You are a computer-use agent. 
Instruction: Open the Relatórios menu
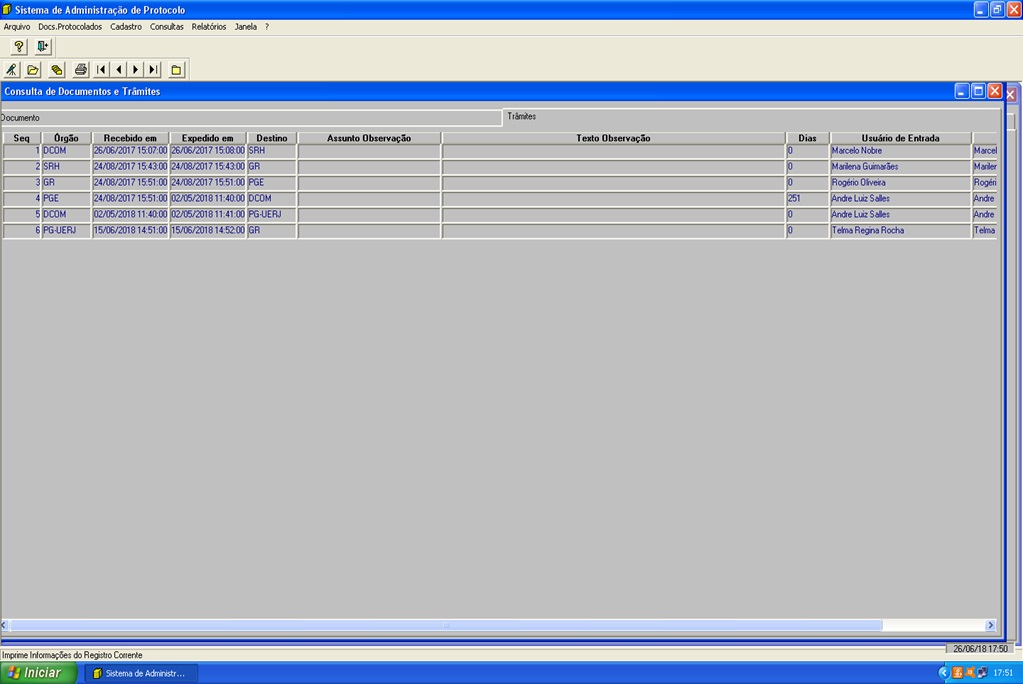pyautogui.click(x=209, y=27)
